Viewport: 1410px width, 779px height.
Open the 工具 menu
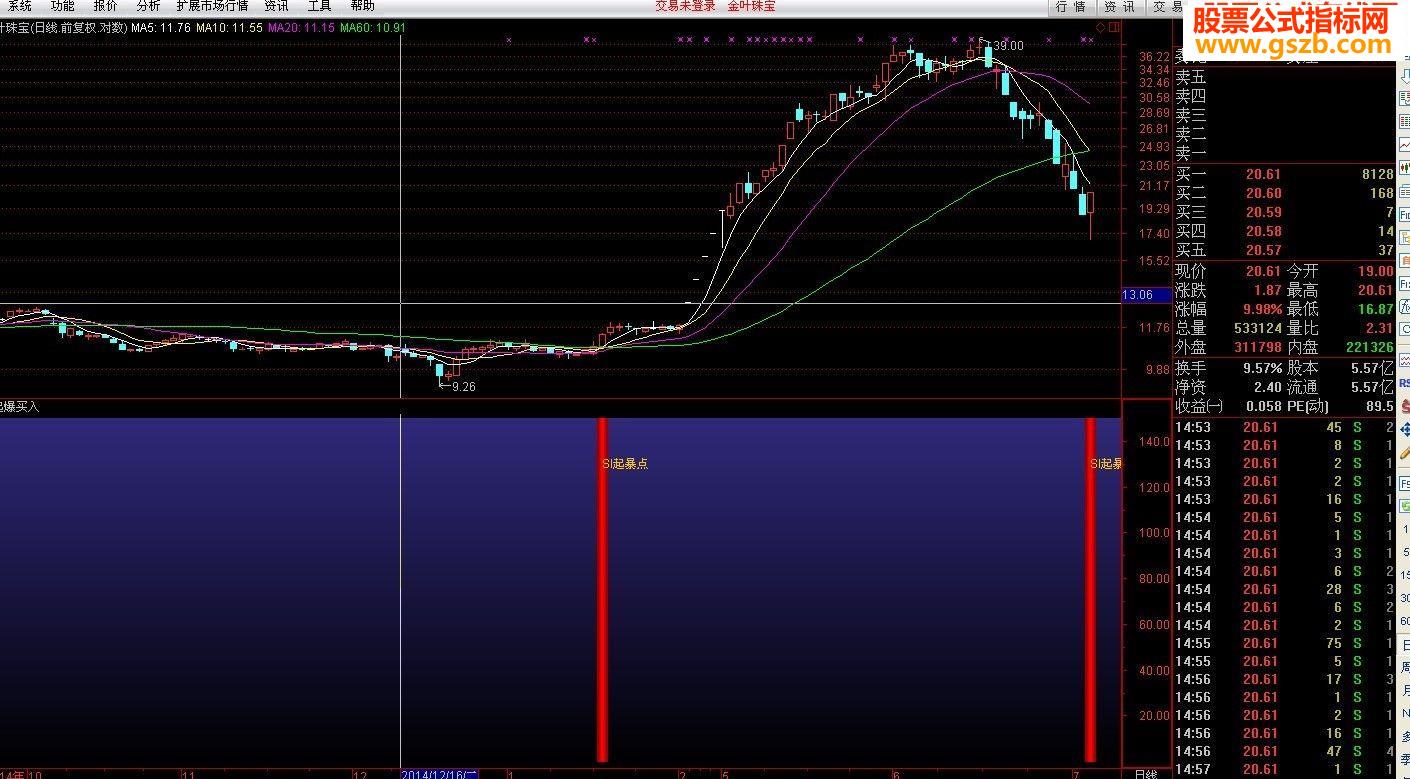point(319,6)
